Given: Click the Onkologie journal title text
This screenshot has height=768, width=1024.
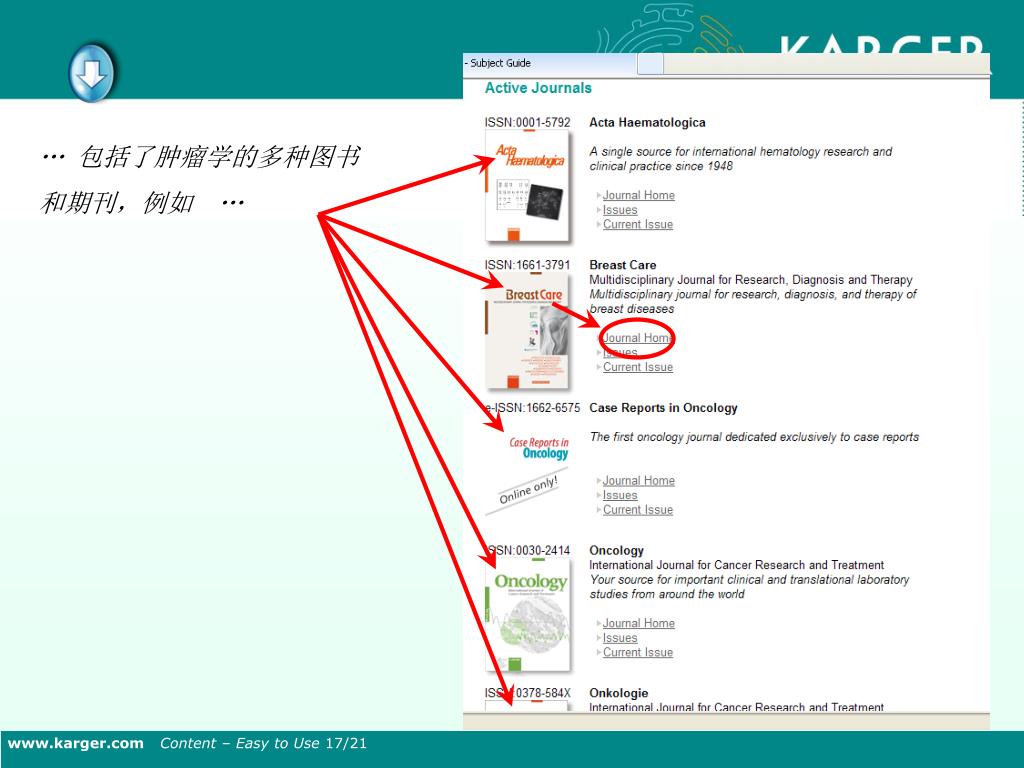Looking at the screenshot, I should click(x=618, y=693).
